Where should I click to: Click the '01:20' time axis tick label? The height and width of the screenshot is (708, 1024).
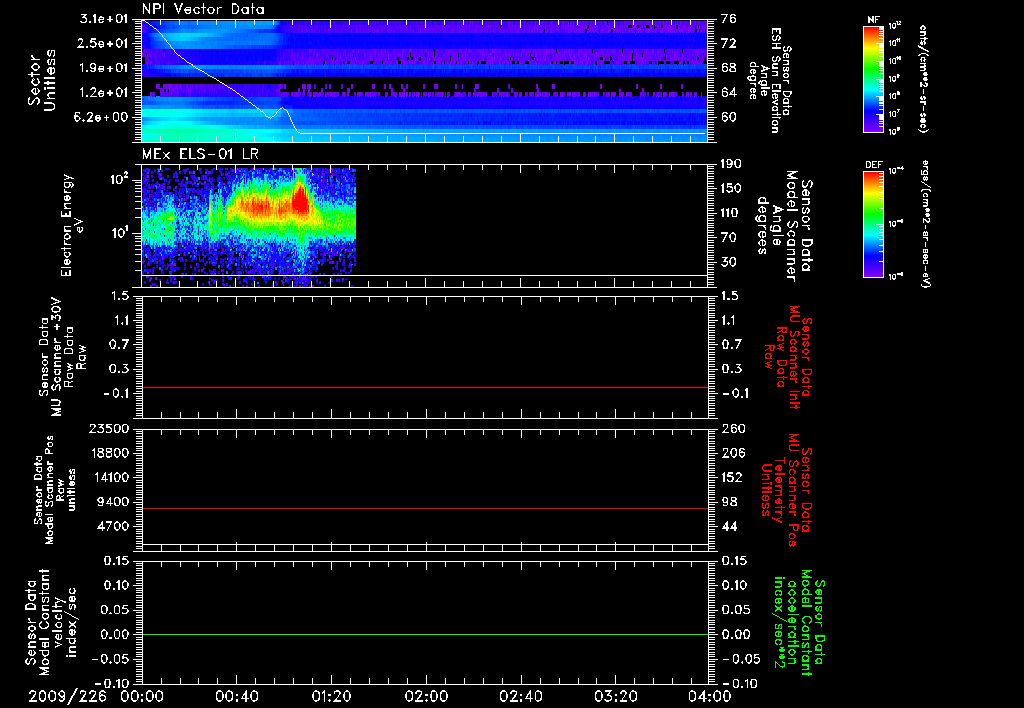[331, 696]
